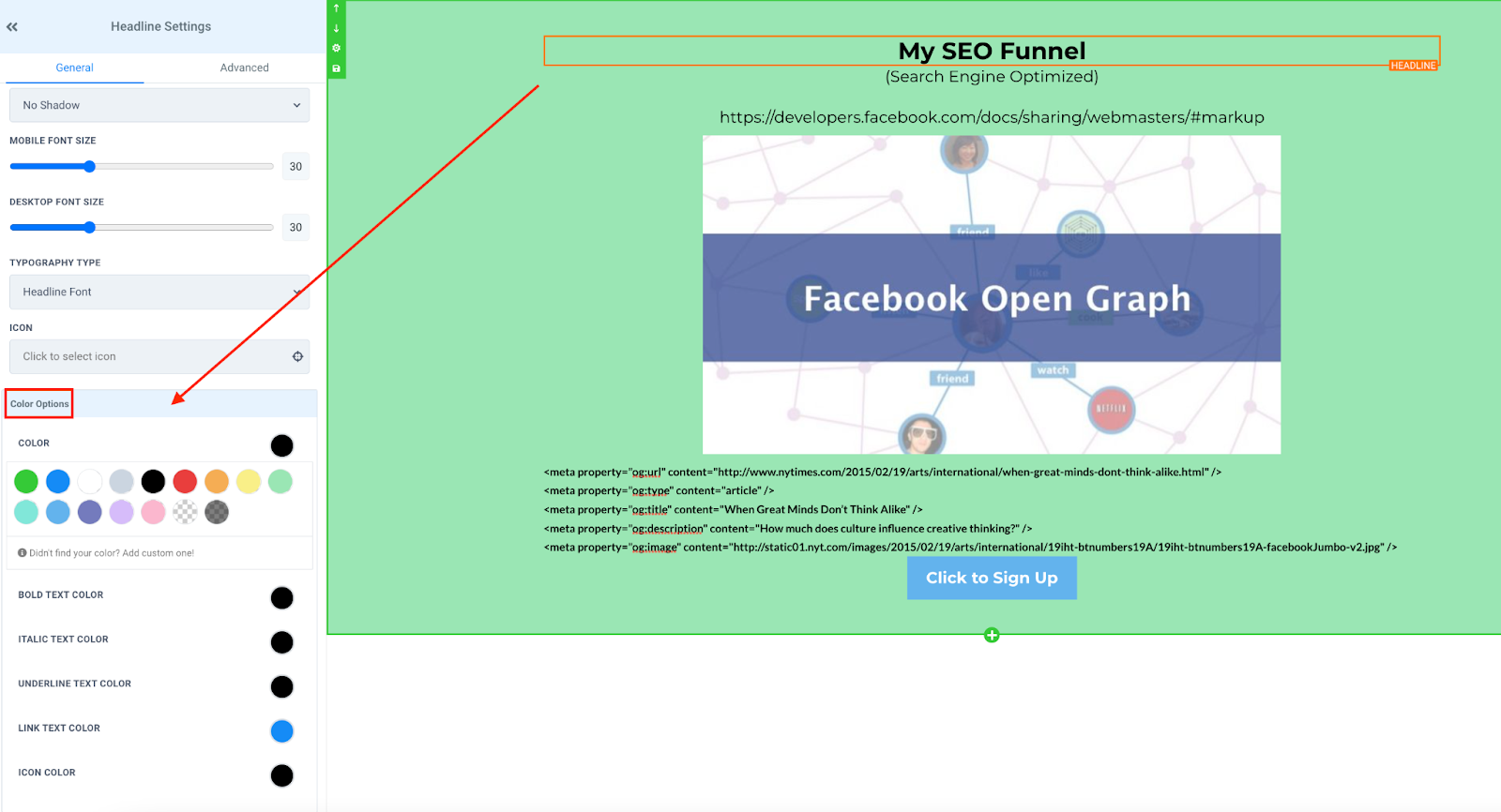Open section settings gear icon
The height and width of the screenshot is (812, 1501).
336,48
